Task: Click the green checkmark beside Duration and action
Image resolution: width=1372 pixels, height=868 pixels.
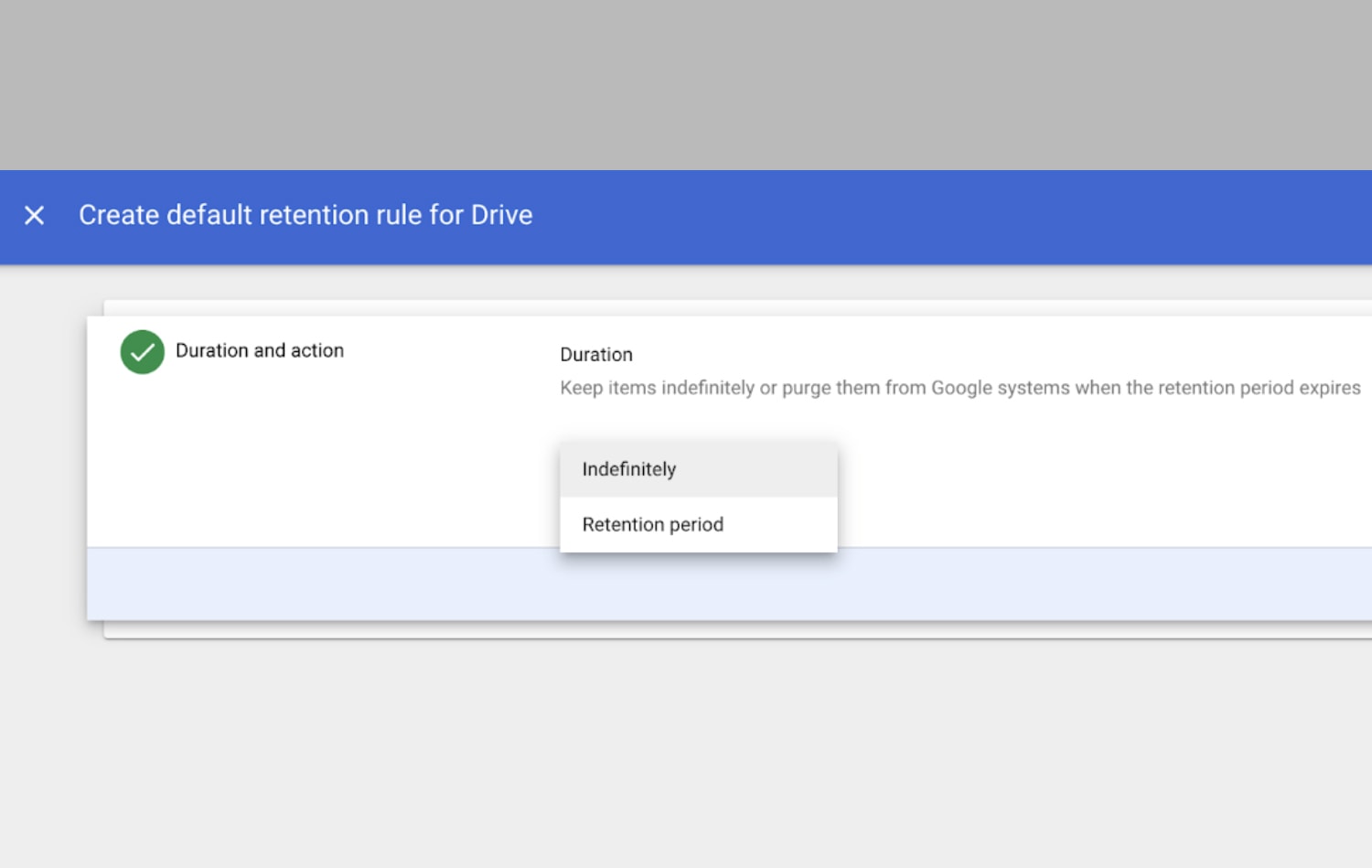Action: coord(142,351)
